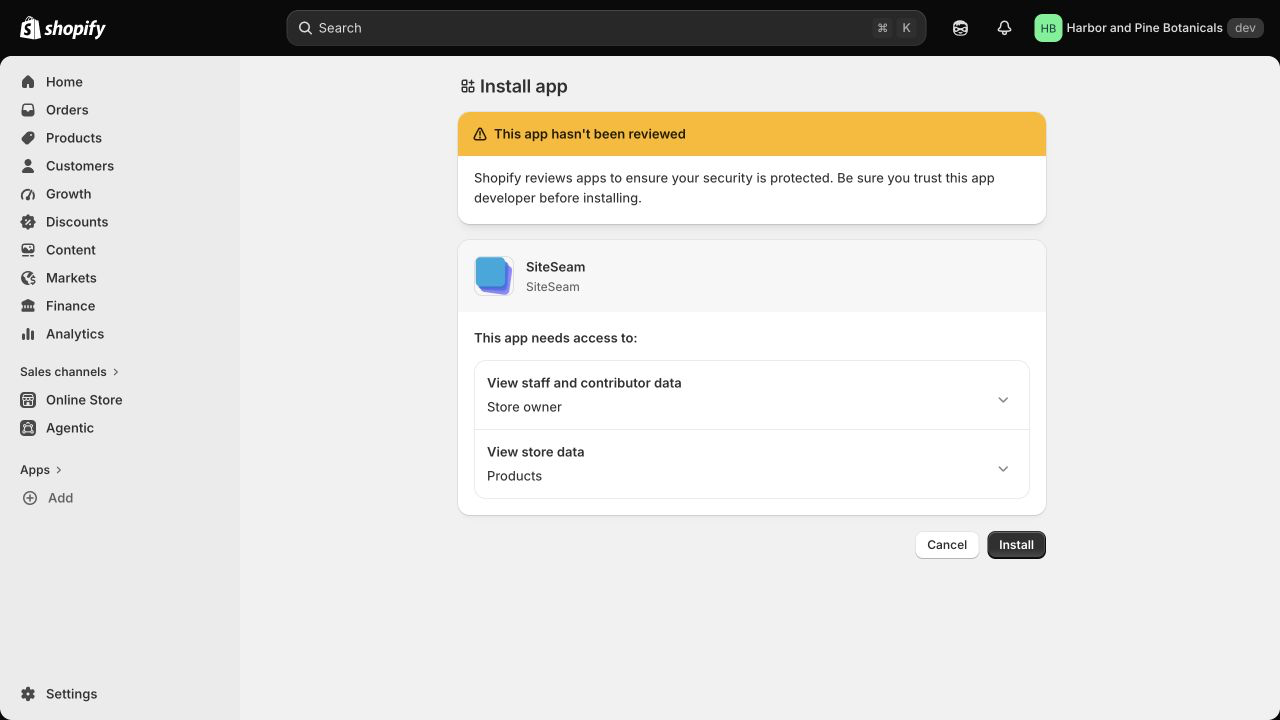Click the 'Store owner' text
1280x720 pixels.
point(524,407)
